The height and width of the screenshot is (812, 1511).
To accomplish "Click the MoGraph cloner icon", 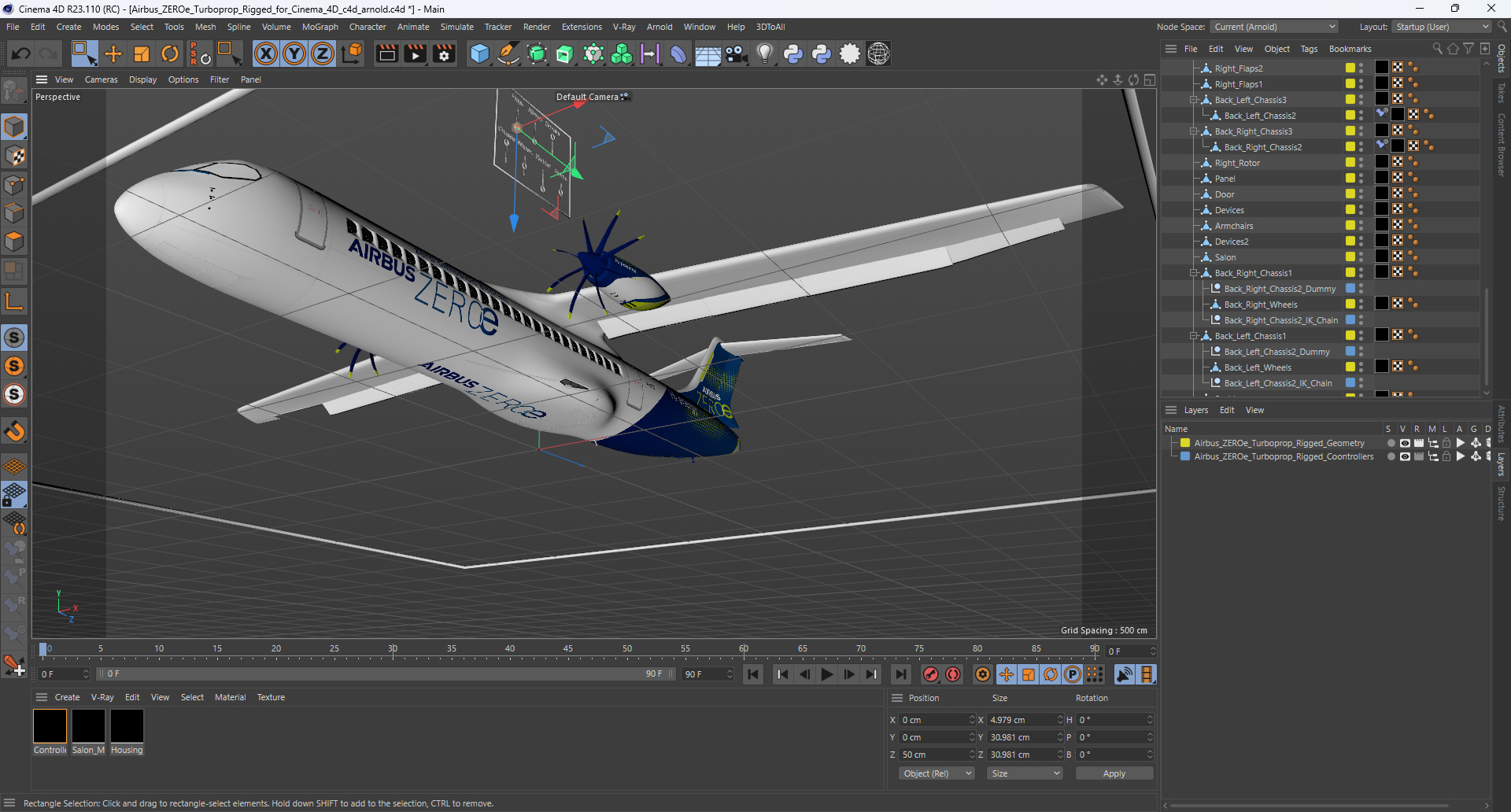I will click(622, 54).
